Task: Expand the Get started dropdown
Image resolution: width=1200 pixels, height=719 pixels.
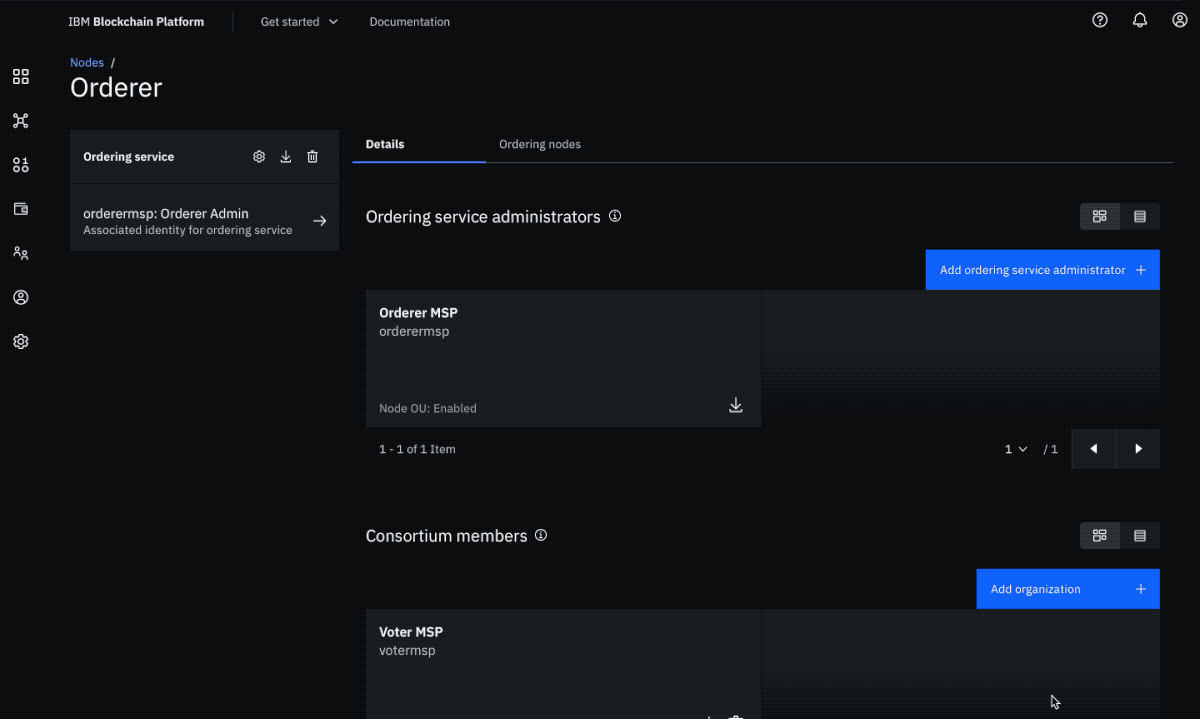Action: [299, 21]
